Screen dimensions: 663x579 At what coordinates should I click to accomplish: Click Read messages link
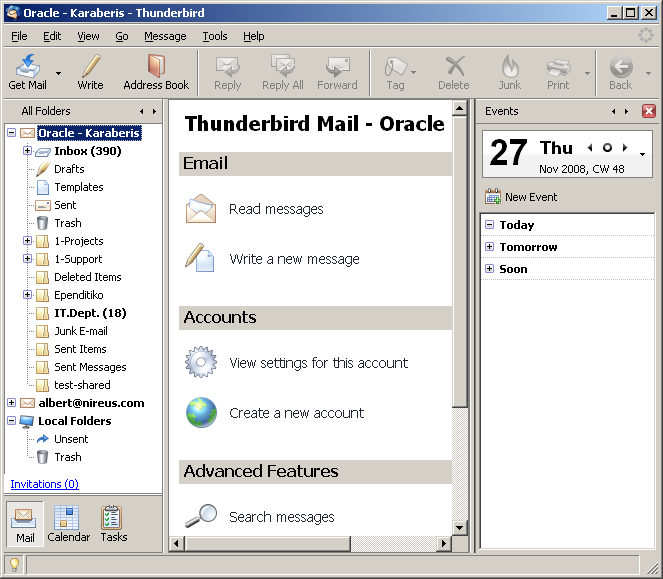[276, 209]
